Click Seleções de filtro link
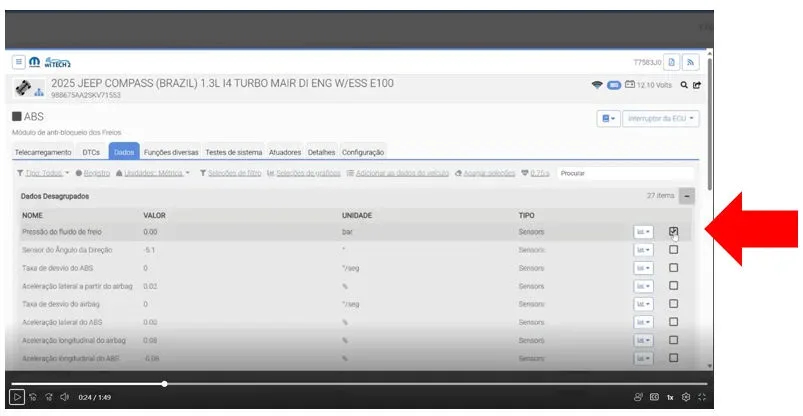The width and height of the screenshot is (803, 416). point(230,173)
